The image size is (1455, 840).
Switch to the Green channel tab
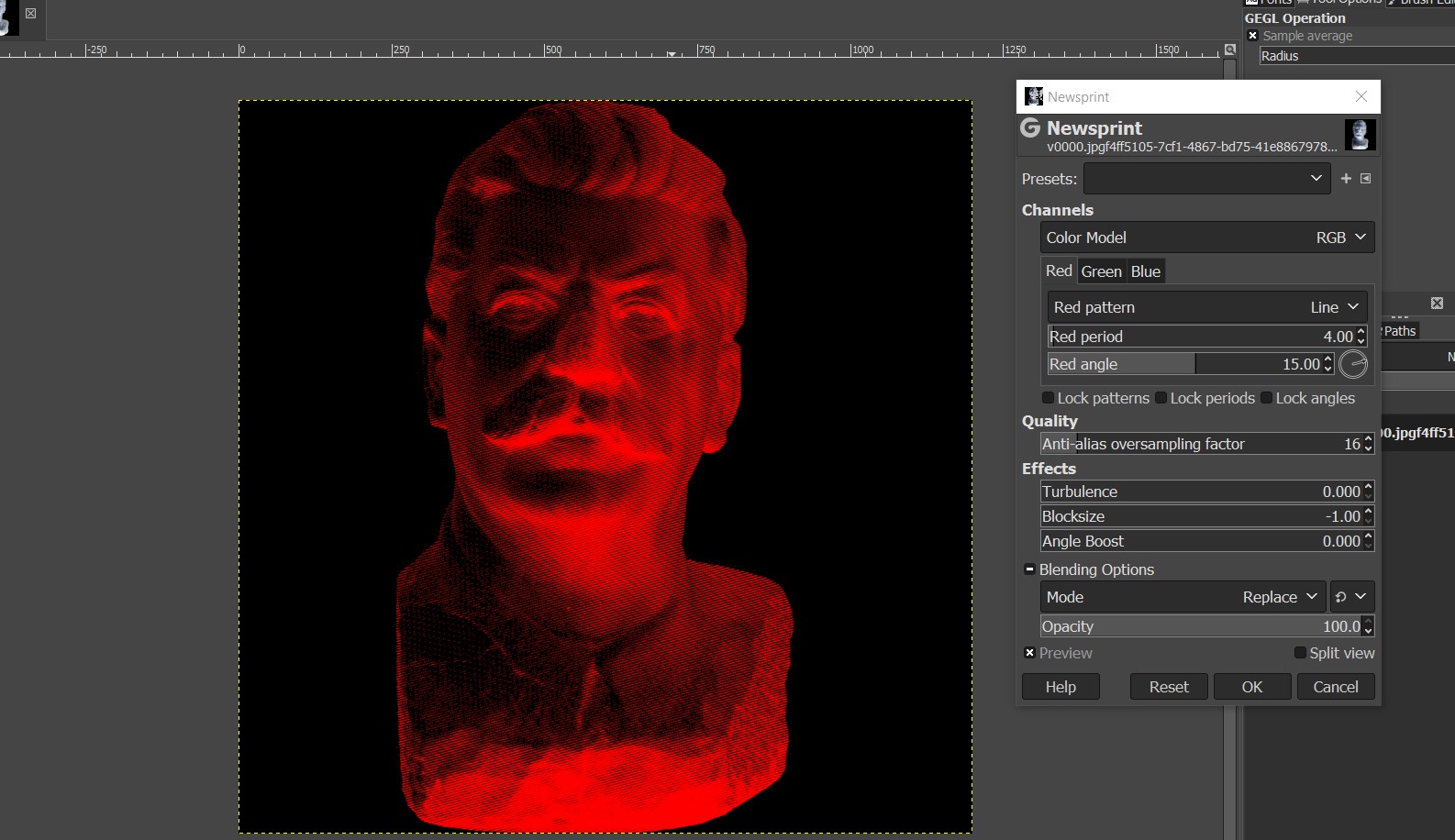(x=1101, y=271)
